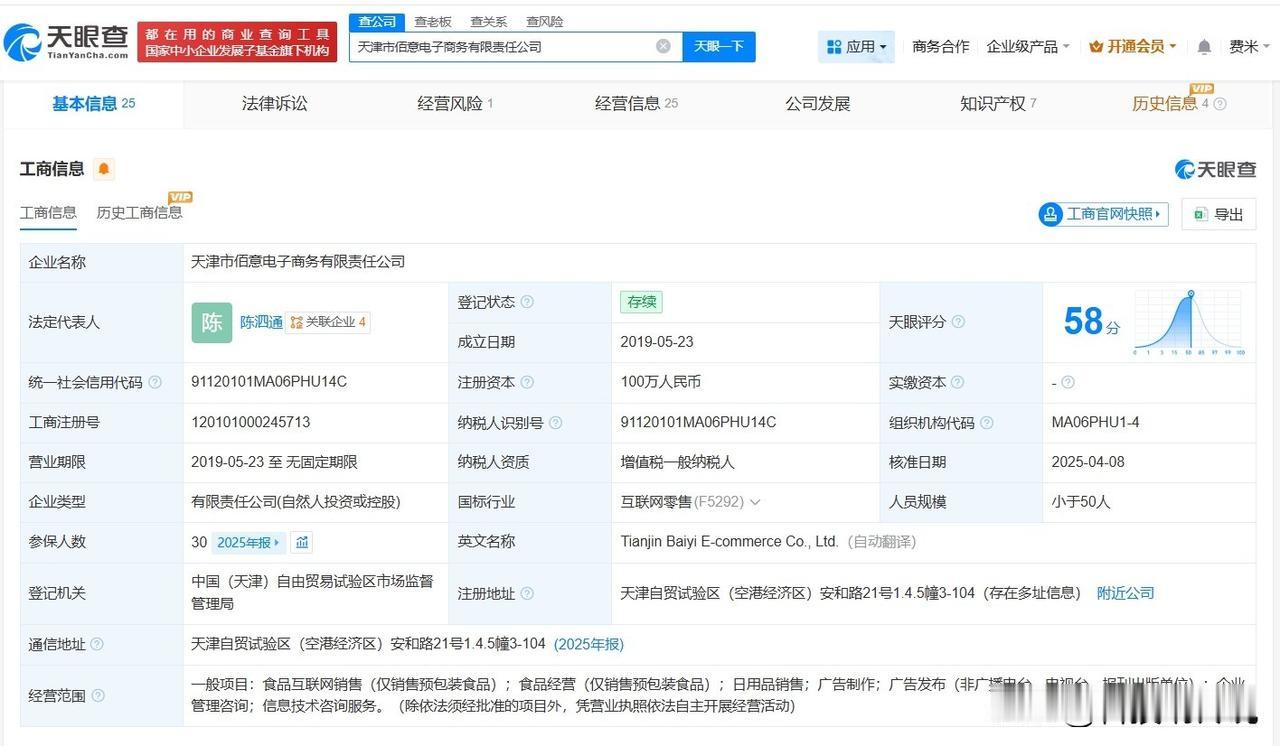The width and height of the screenshot is (1280, 746).
Task: Click the 增值税一般纳税人 value
Action: point(678,462)
